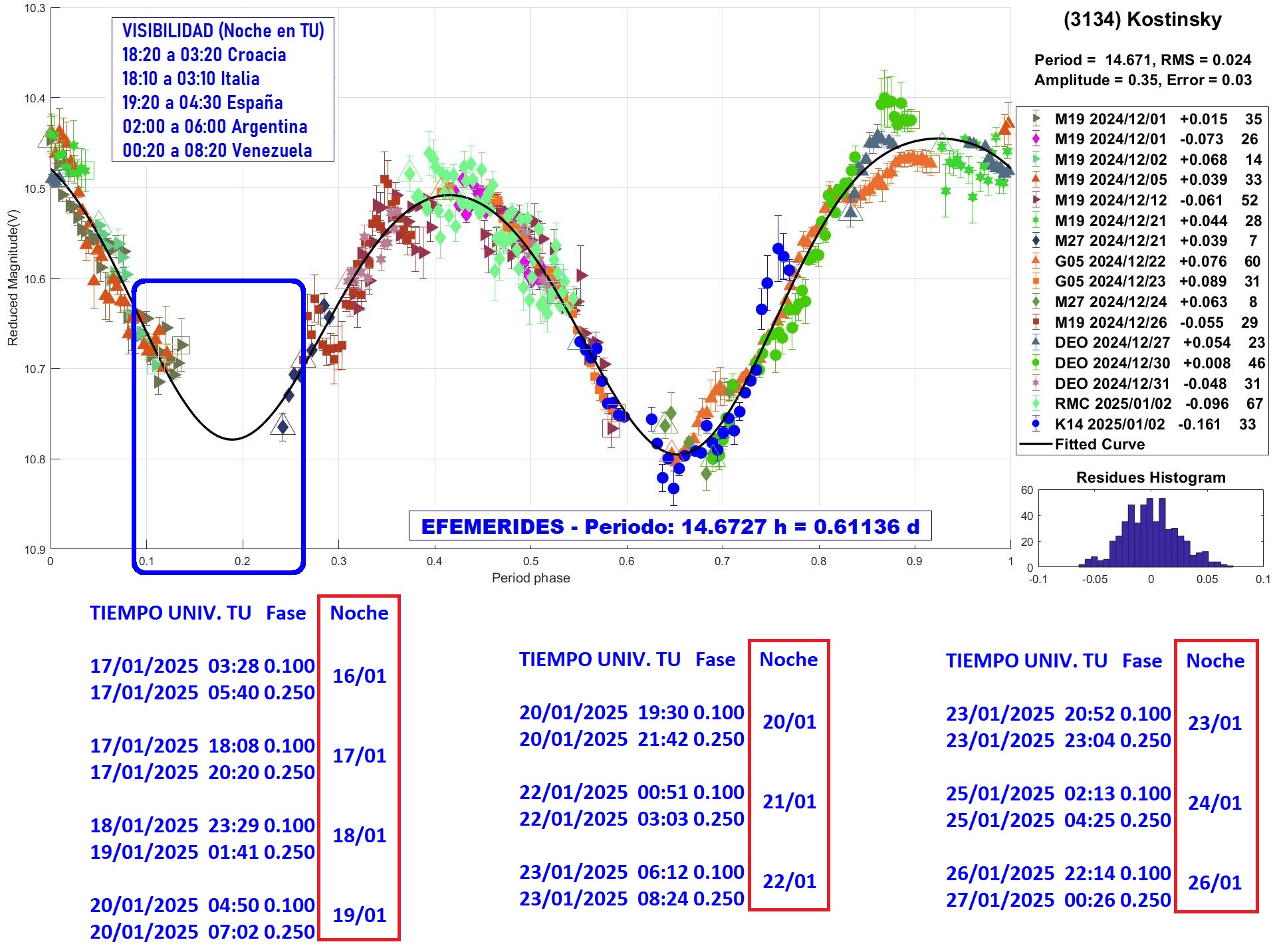This screenshot has width=1275, height=952.
Task: Click the 22/01/2025 03:03 0.250 row
Action: 632,818
